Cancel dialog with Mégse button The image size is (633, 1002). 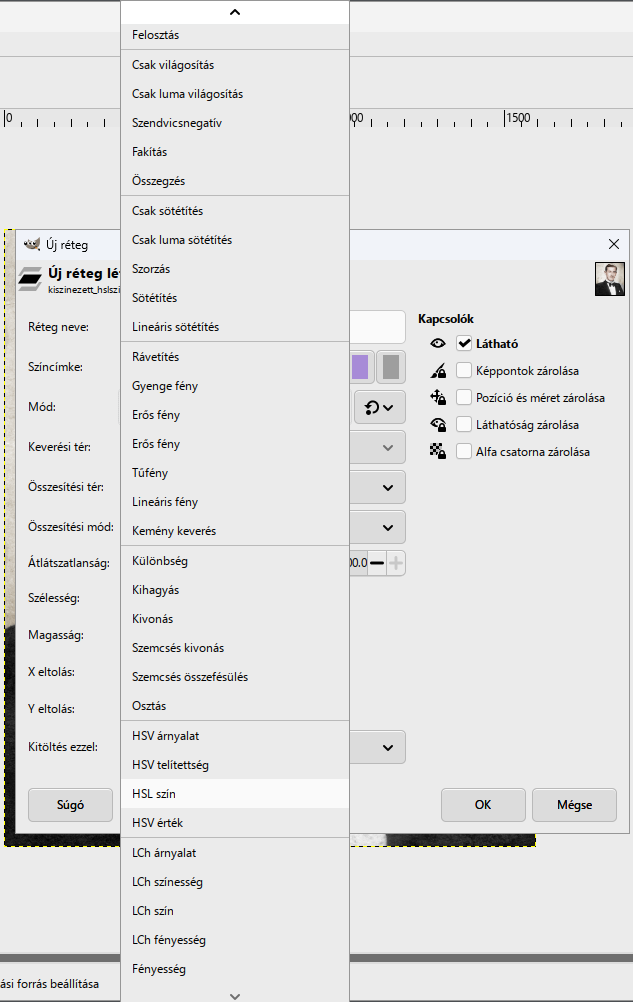[574, 805]
